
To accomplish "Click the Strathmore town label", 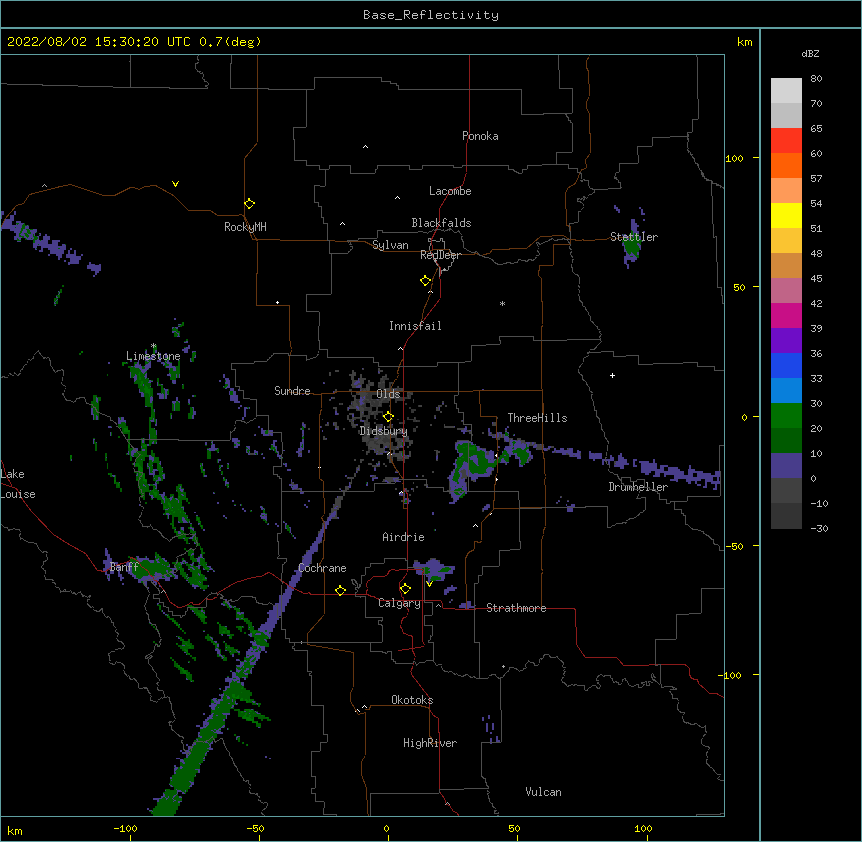I will (516, 608).
